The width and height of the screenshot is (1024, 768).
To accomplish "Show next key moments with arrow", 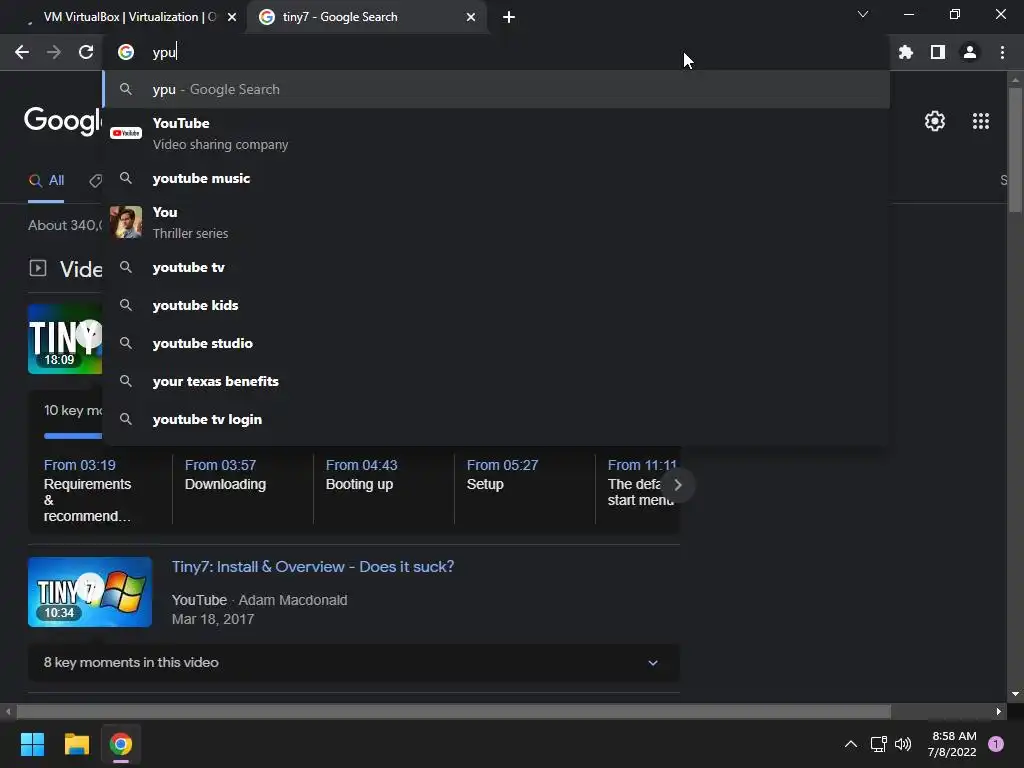I will pos(677,485).
